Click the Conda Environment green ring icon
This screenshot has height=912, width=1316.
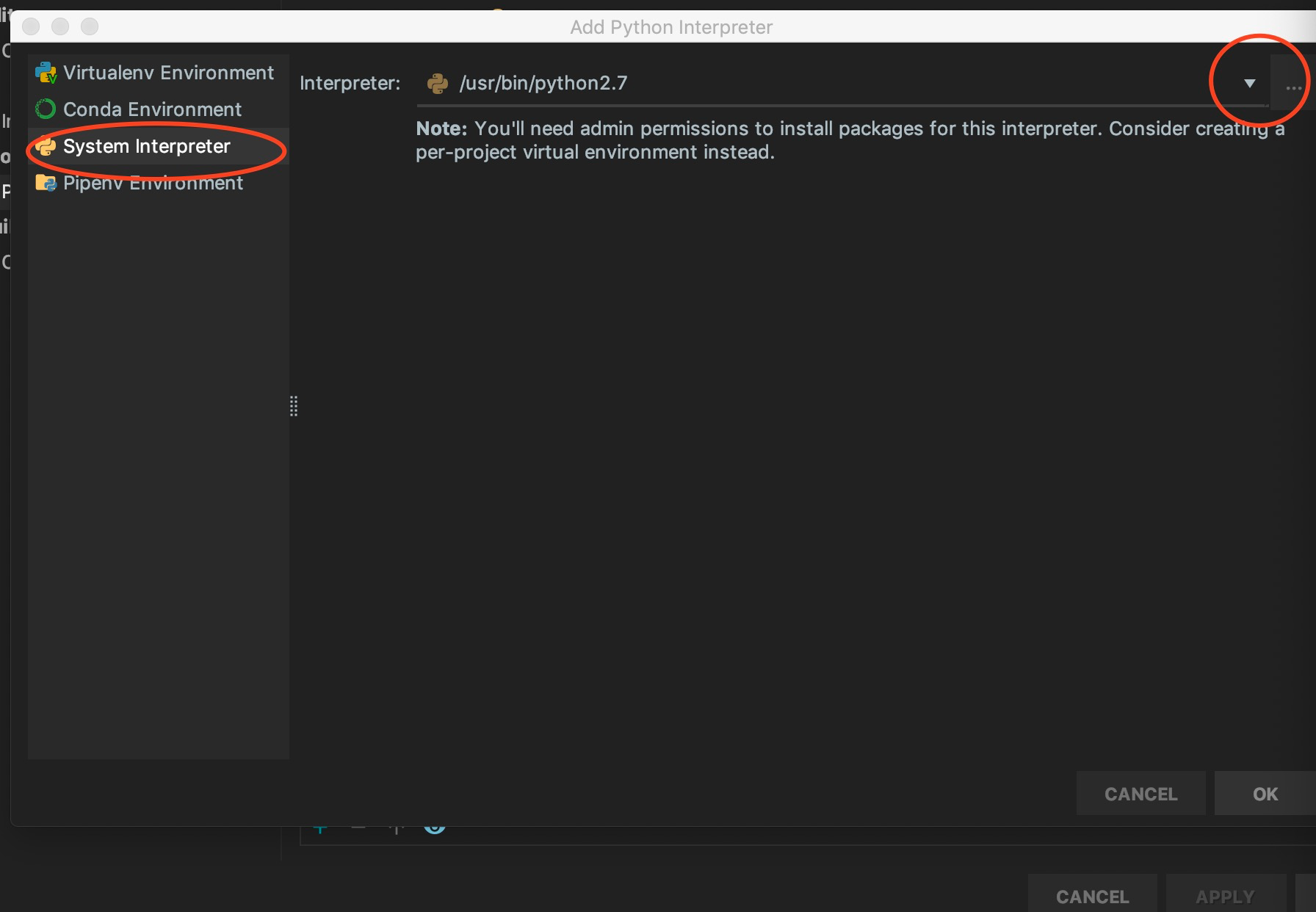coord(45,109)
